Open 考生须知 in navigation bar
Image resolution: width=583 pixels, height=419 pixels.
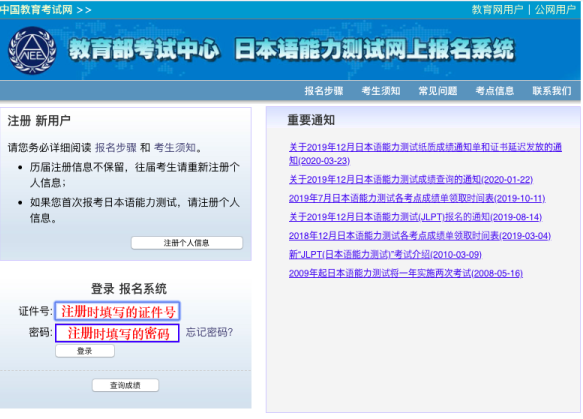[x=381, y=91]
